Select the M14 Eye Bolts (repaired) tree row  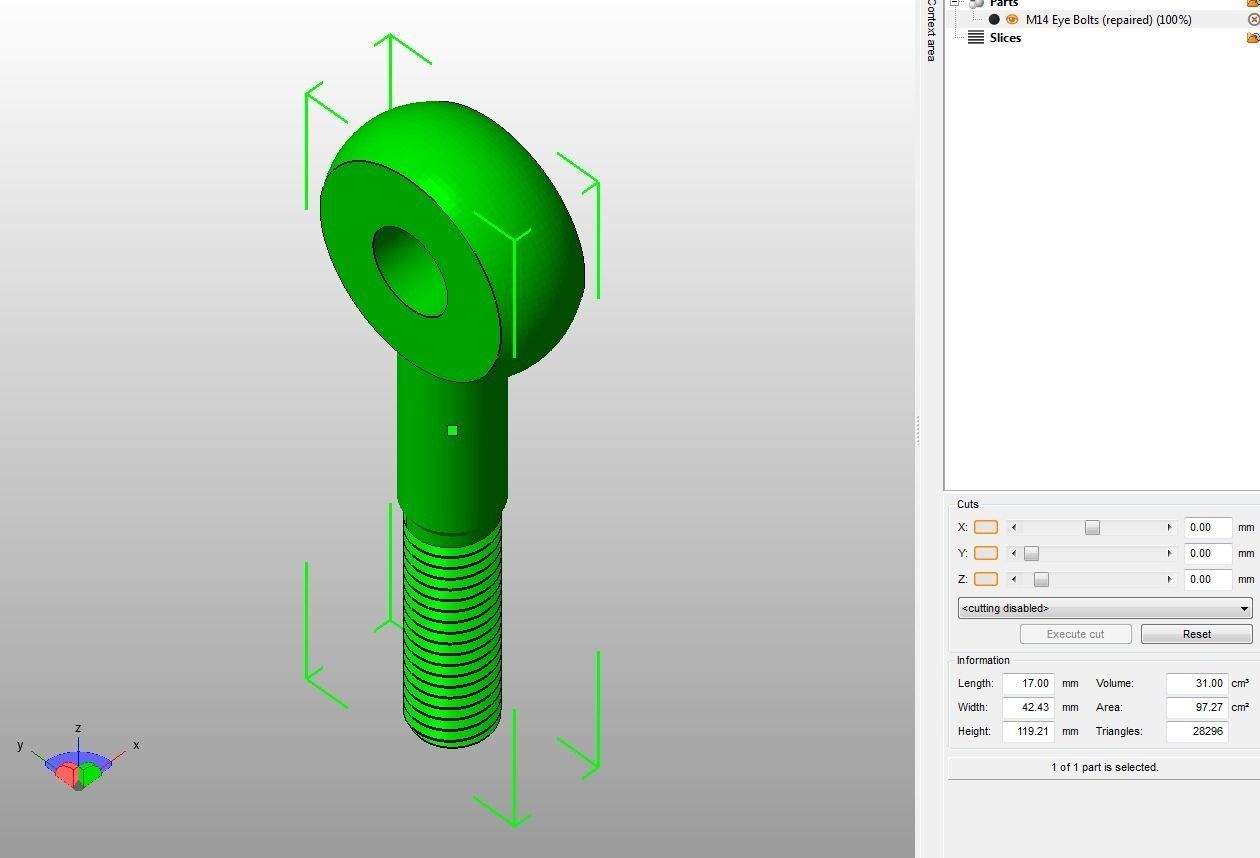1103,19
